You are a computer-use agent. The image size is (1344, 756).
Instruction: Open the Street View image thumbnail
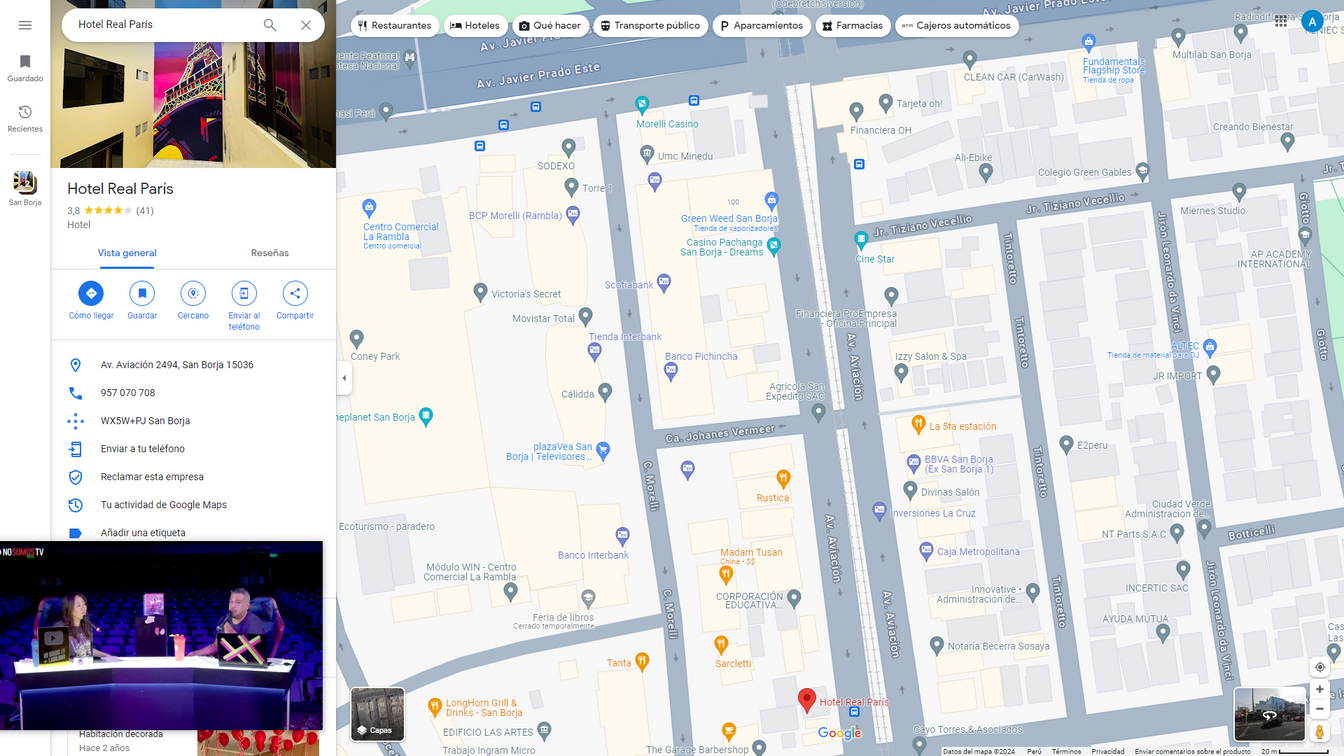(1269, 713)
